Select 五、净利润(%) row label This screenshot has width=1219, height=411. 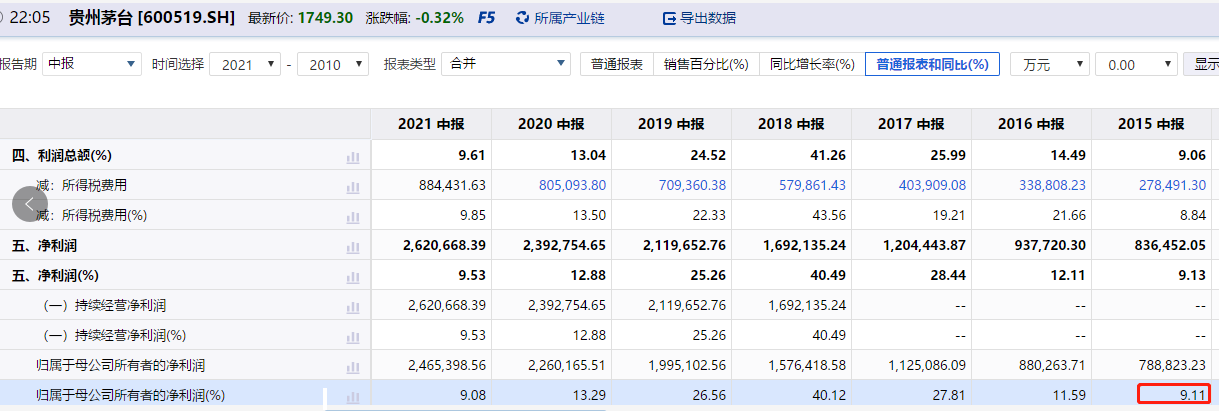click(x=55, y=275)
